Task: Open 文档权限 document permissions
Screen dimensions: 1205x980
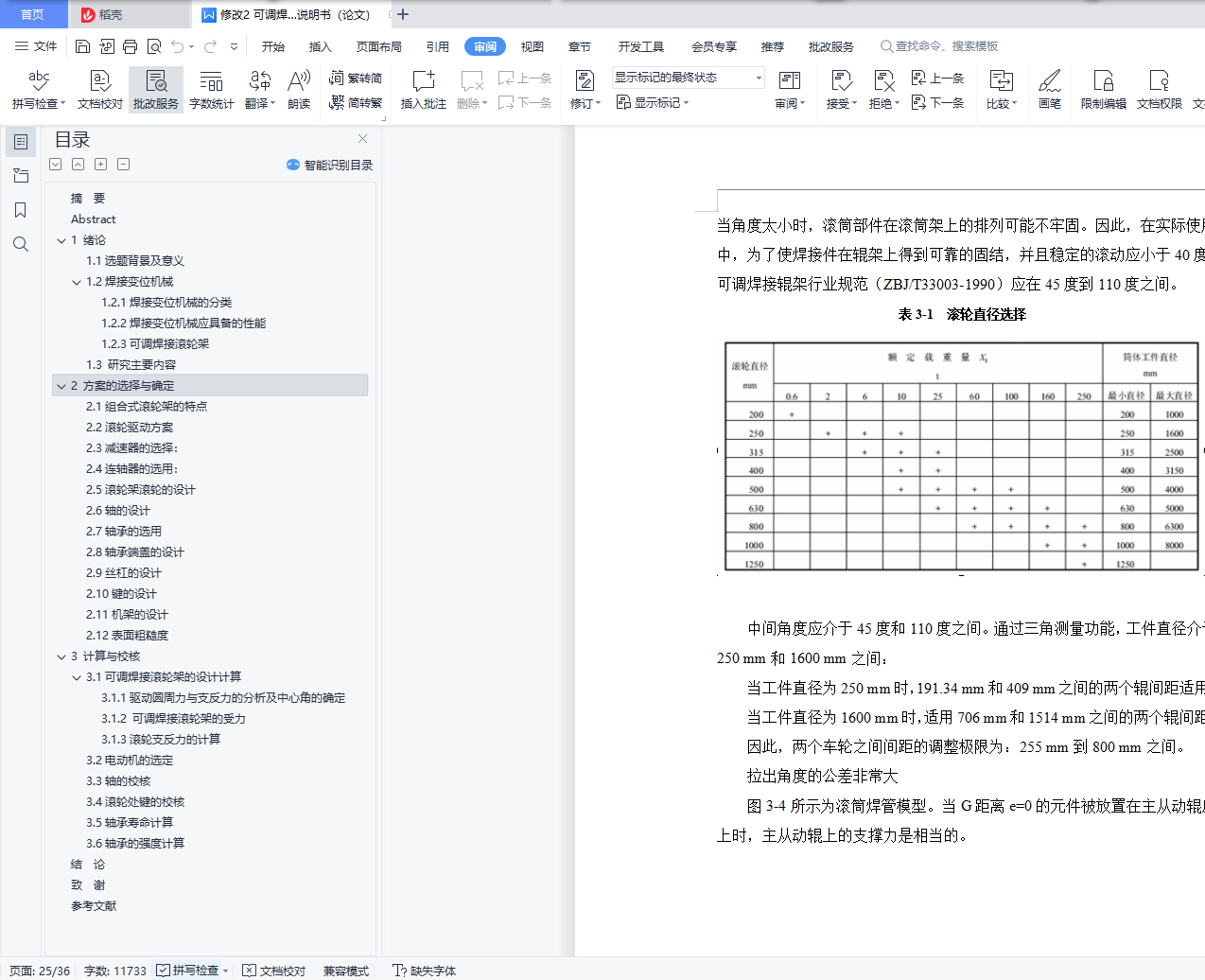Action: point(1160,90)
